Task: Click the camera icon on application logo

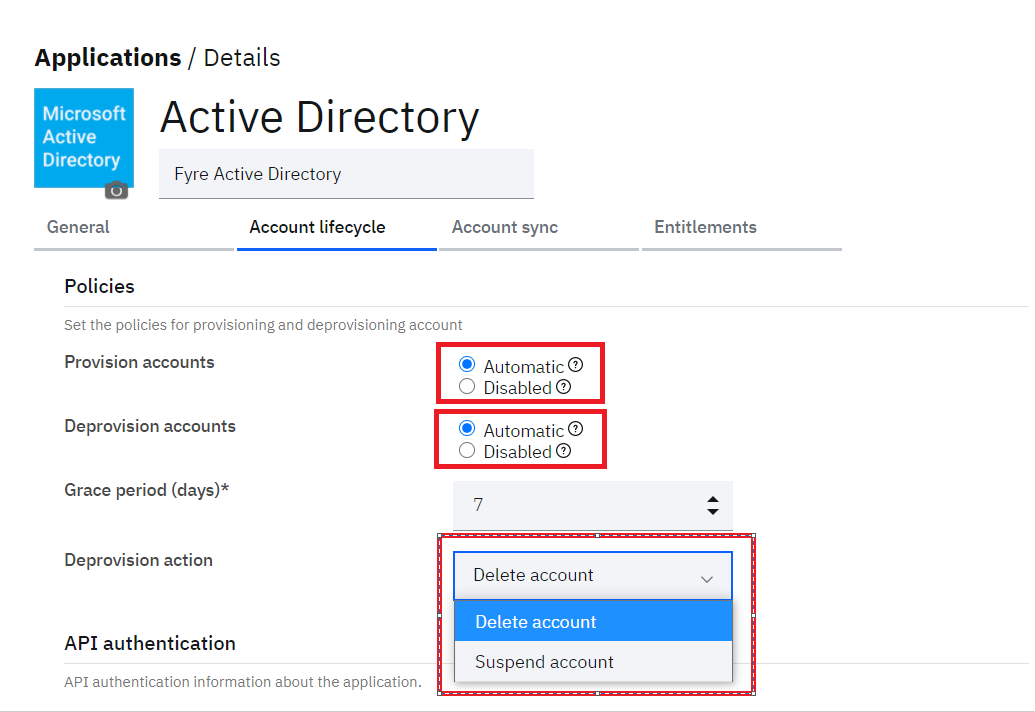Action: [116, 190]
